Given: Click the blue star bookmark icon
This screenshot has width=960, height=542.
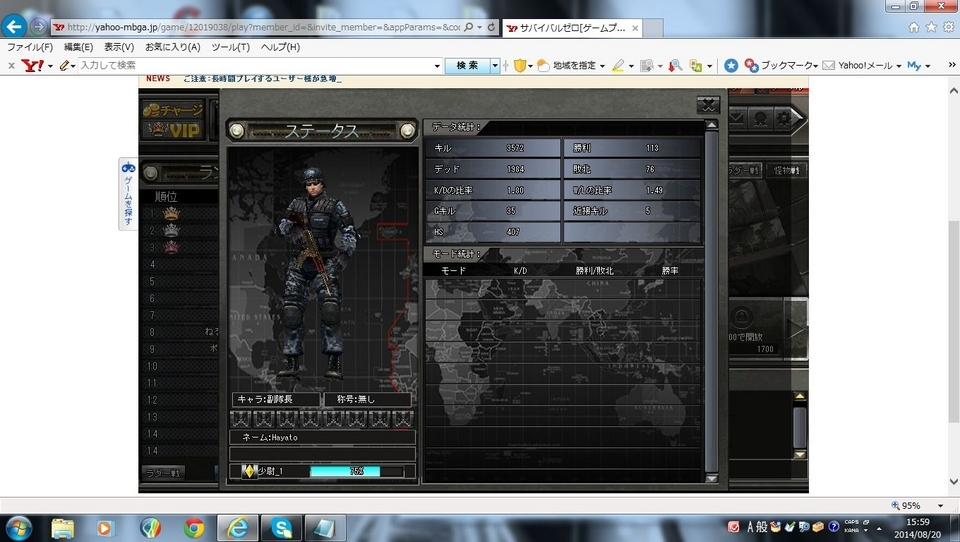Looking at the screenshot, I should tap(730, 65).
